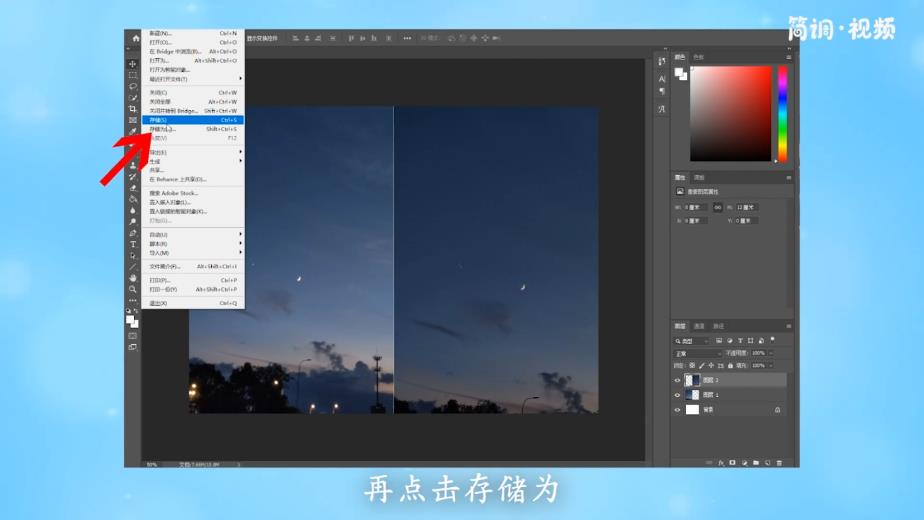924x520 pixels.
Task: Choose 存储为 (Save As) from File menu
Action: click(x=162, y=129)
